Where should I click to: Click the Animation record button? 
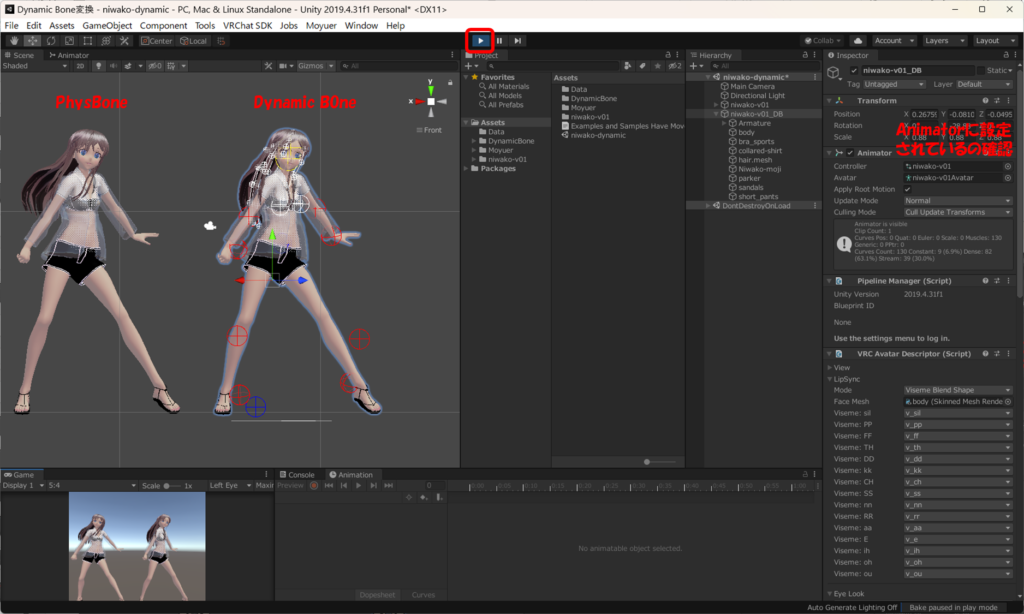point(314,485)
